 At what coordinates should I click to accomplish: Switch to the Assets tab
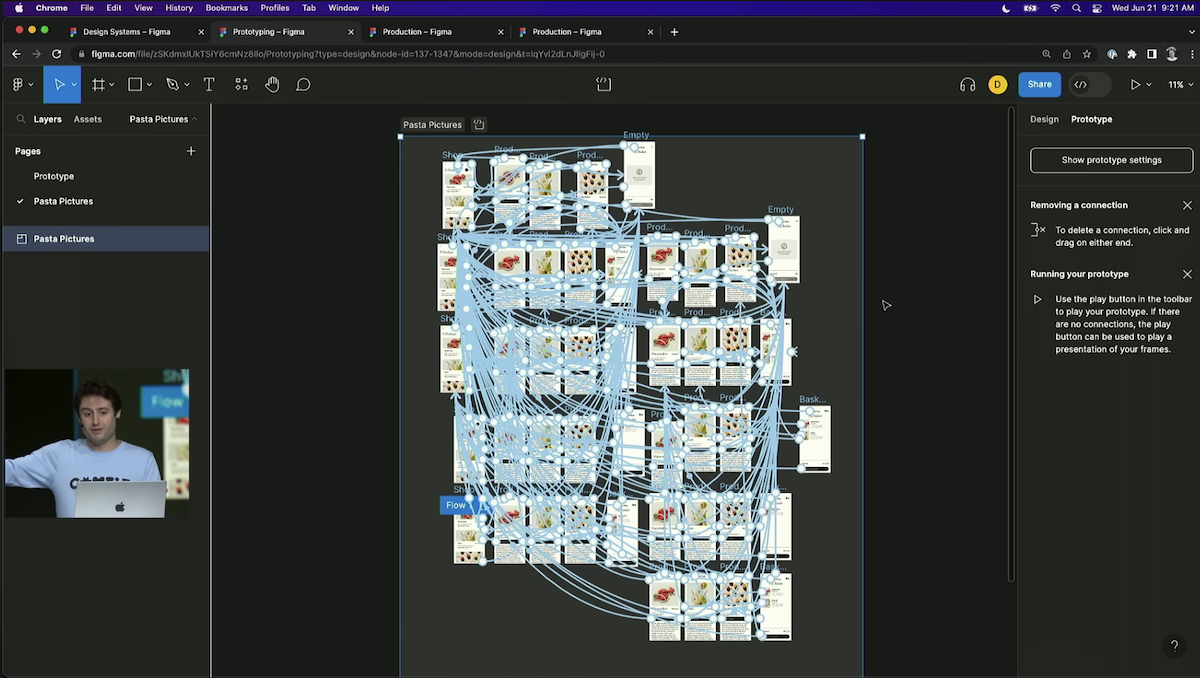click(88, 118)
